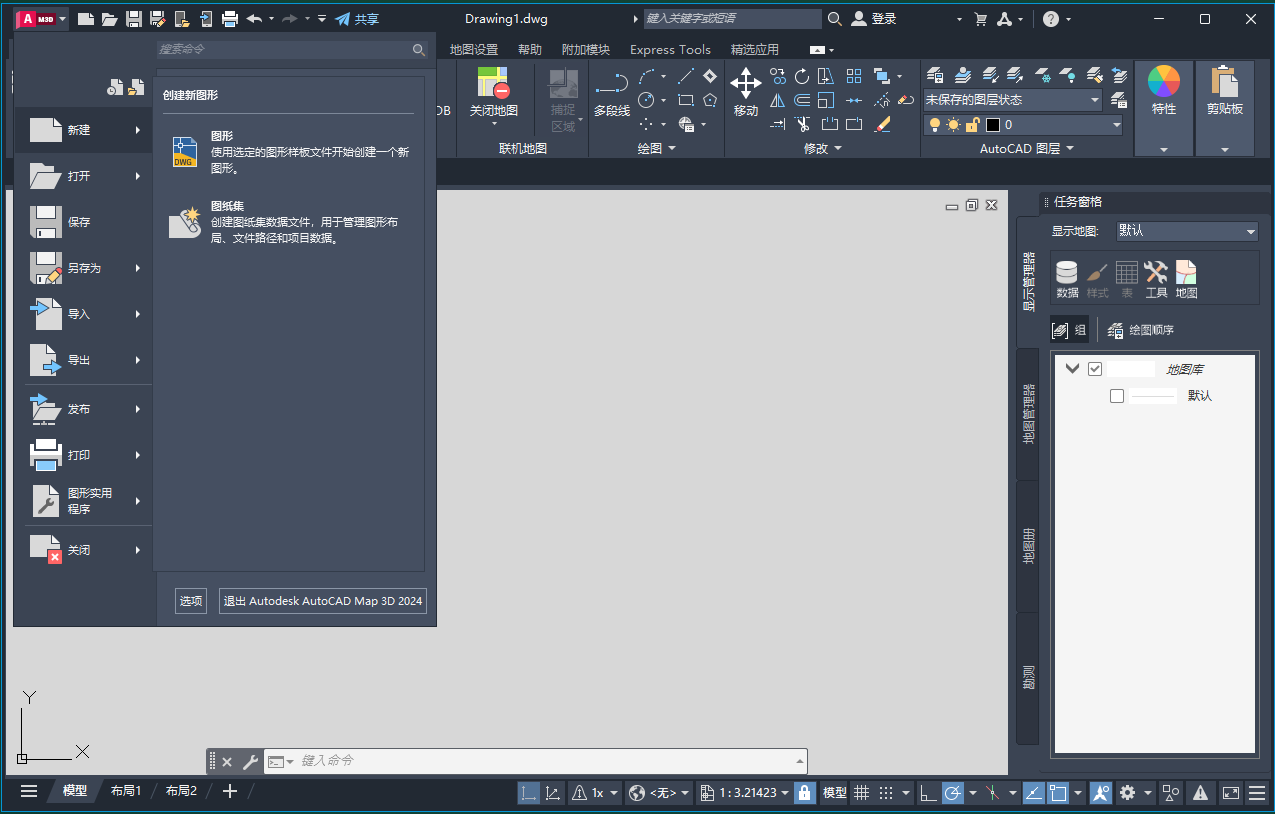Switch to the 布局1 tab
Image resolution: width=1275 pixels, height=814 pixels.
click(x=125, y=790)
